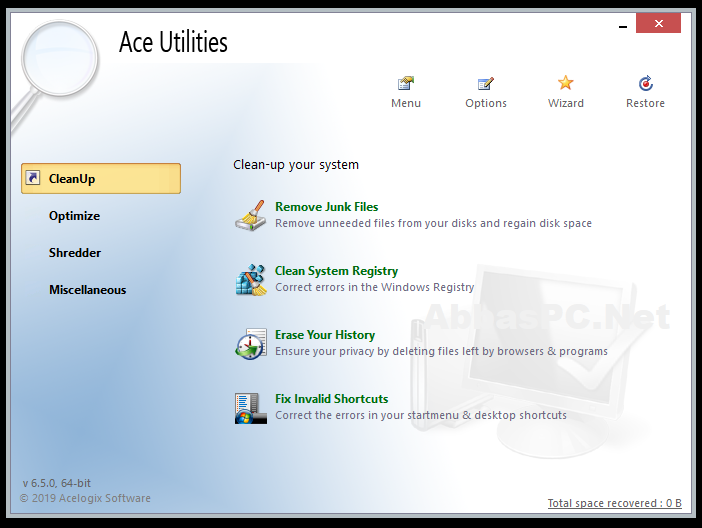The height and width of the screenshot is (528, 702).
Task: Open the Fix Invalid Shortcuts link
Action: pyautogui.click(x=331, y=399)
